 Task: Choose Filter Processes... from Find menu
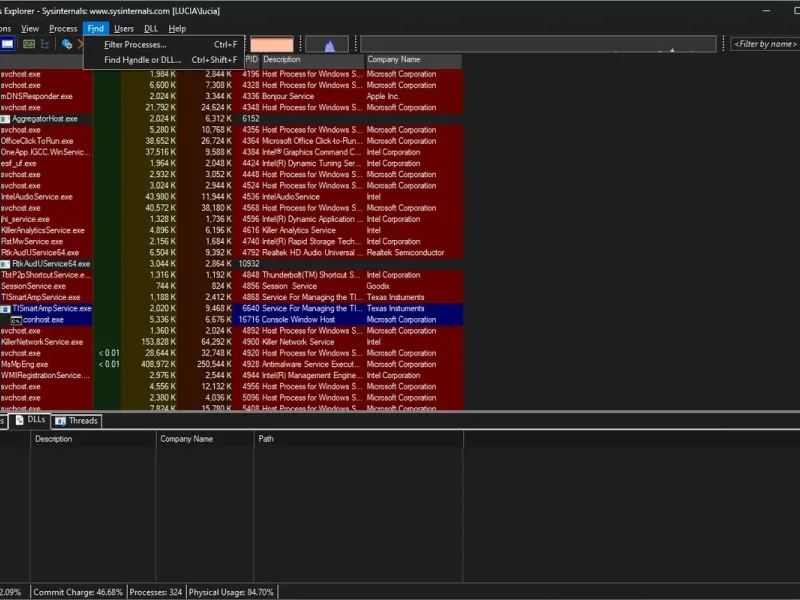click(164, 44)
